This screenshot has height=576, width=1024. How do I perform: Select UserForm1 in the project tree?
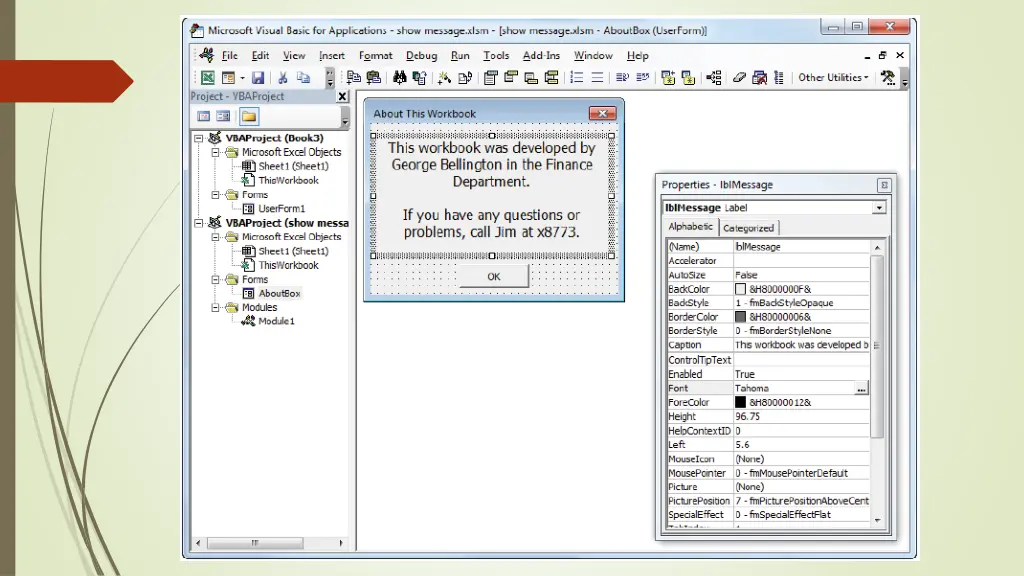tap(281, 209)
